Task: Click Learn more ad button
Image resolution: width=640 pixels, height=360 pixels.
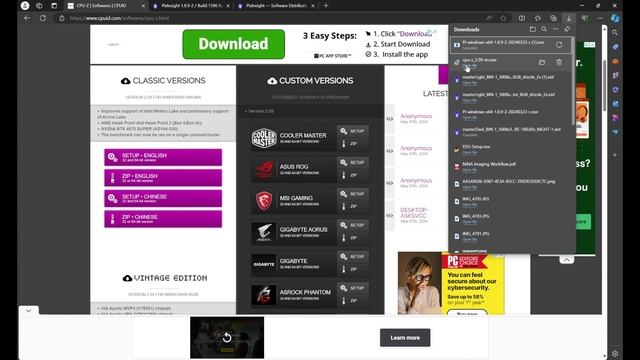Action: pos(405,338)
